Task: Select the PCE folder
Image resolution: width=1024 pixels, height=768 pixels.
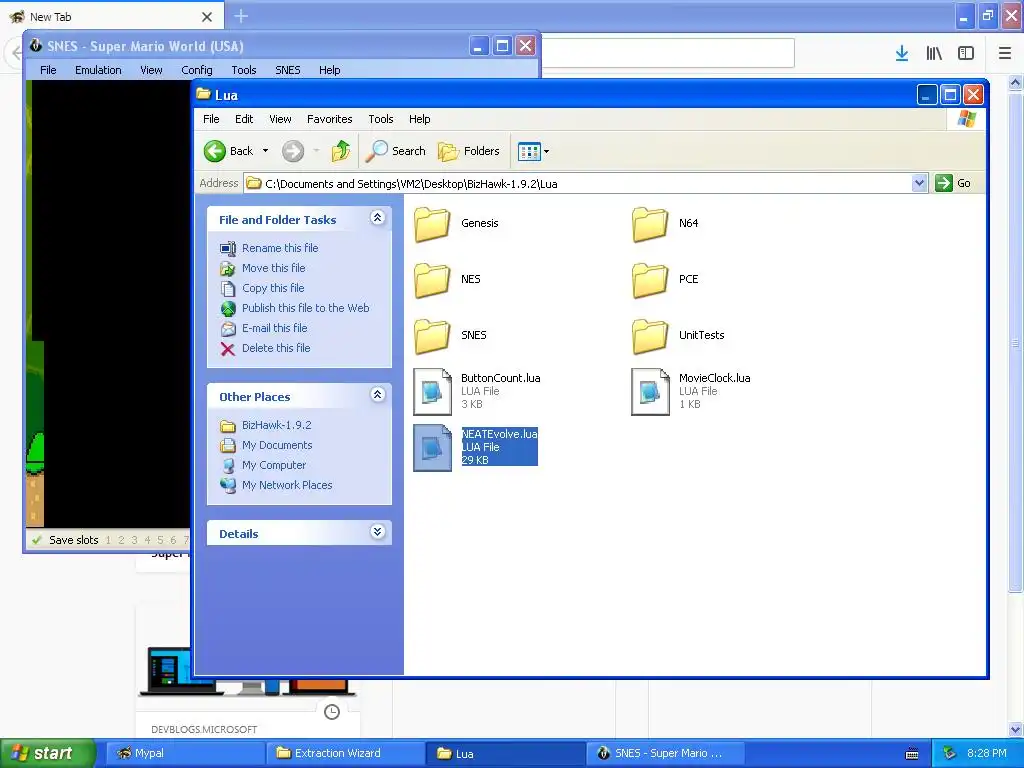Action: 666,280
